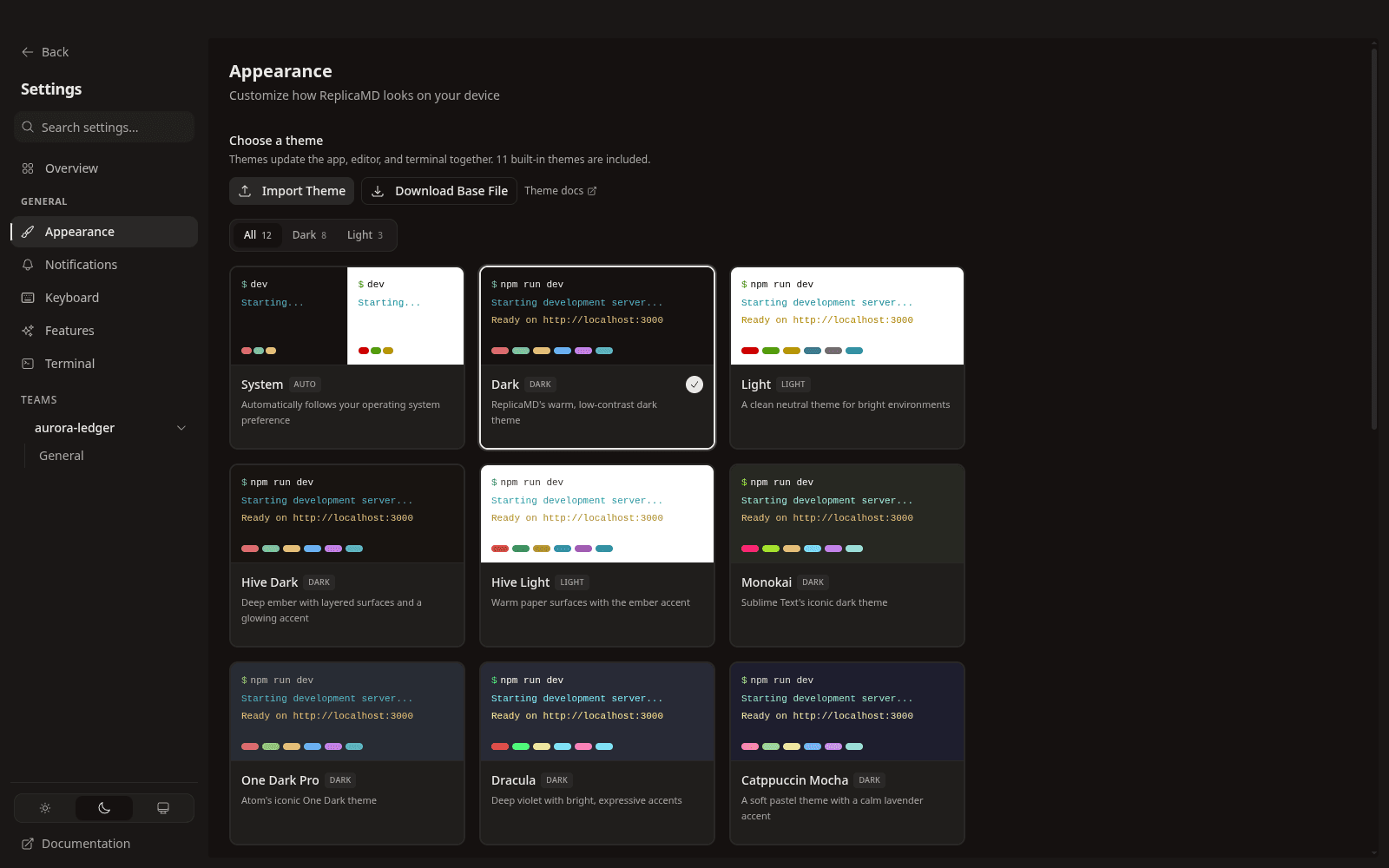Click 'Sublime Text's iconic dark theme' description
Screen dimensions: 1389x868
tap(814, 602)
